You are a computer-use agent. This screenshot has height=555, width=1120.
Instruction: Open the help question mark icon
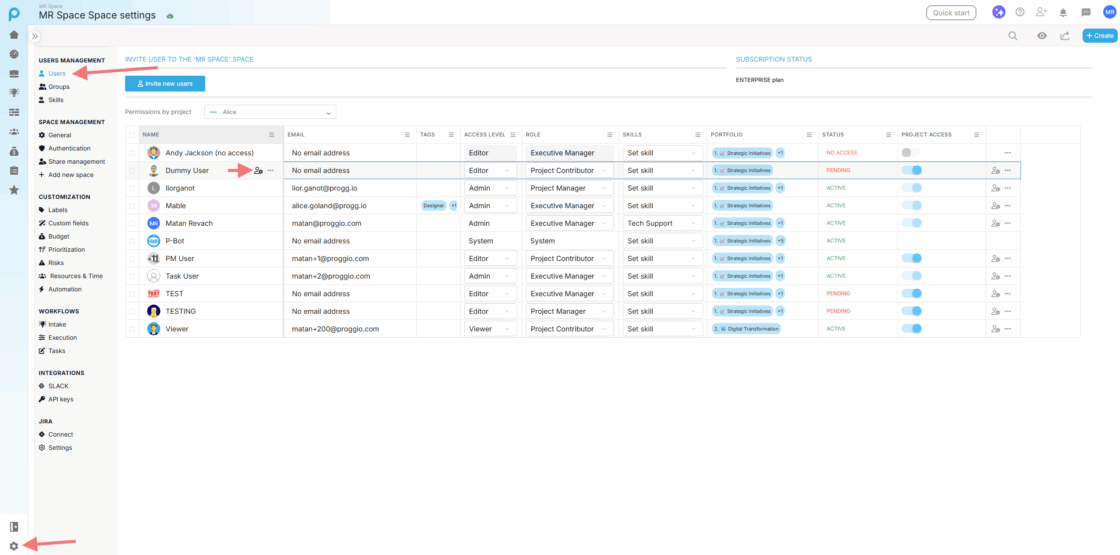1020,12
